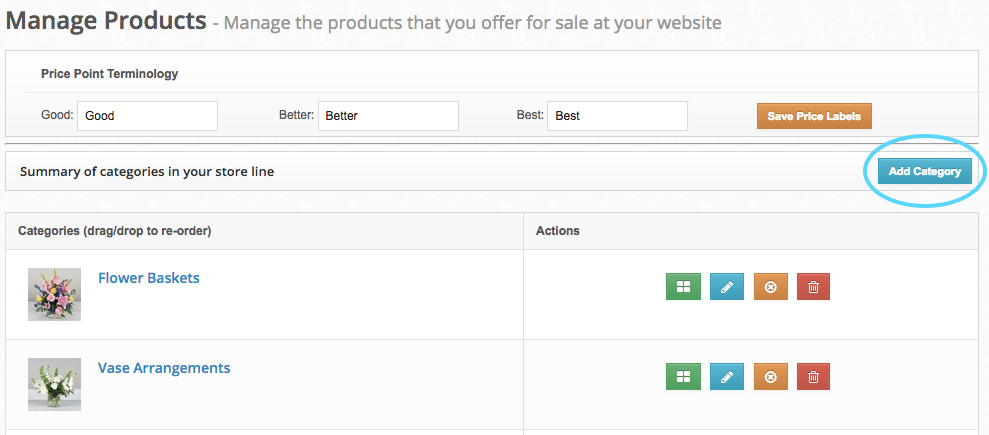The height and width of the screenshot is (435, 989).
Task: Click the Add Category button
Action: pos(924,171)
